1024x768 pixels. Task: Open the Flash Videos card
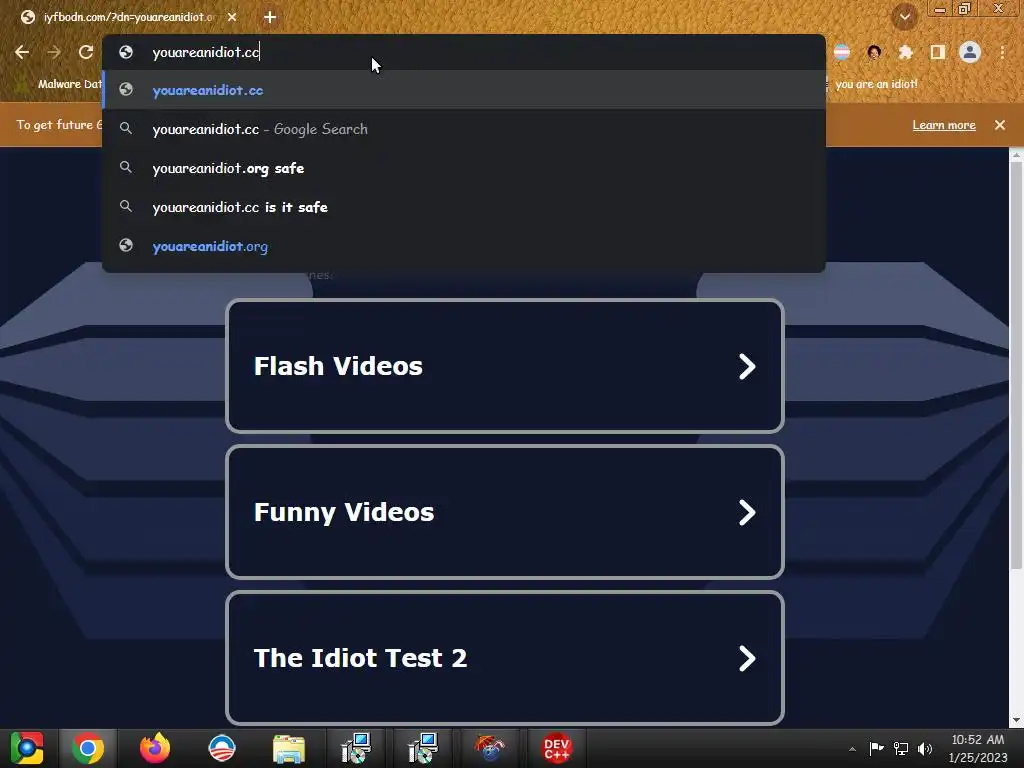[x=505, y=366]
